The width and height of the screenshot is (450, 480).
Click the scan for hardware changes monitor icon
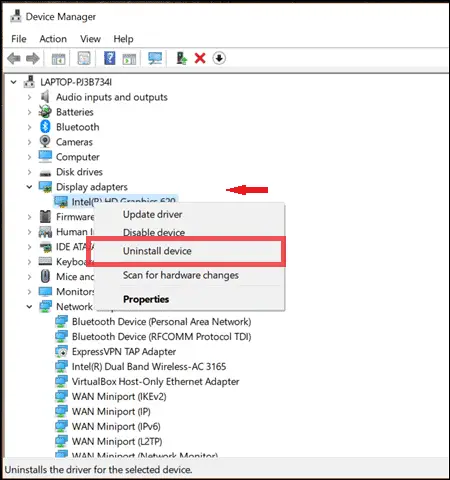pyautogui.click(x=155, y=58)
